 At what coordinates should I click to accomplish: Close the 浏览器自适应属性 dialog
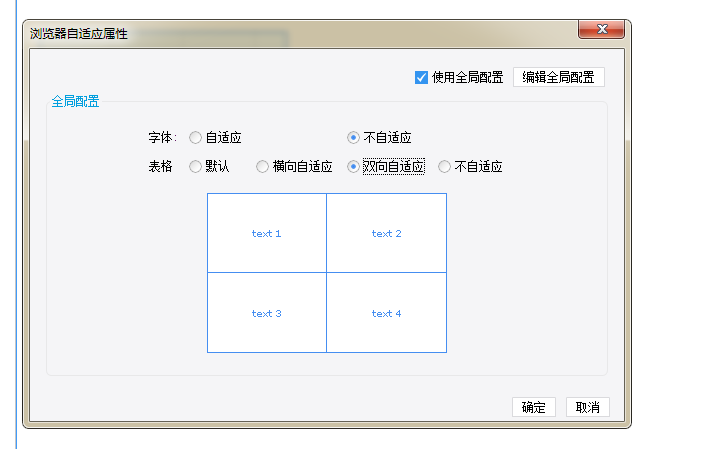click(x=602, y=29)
